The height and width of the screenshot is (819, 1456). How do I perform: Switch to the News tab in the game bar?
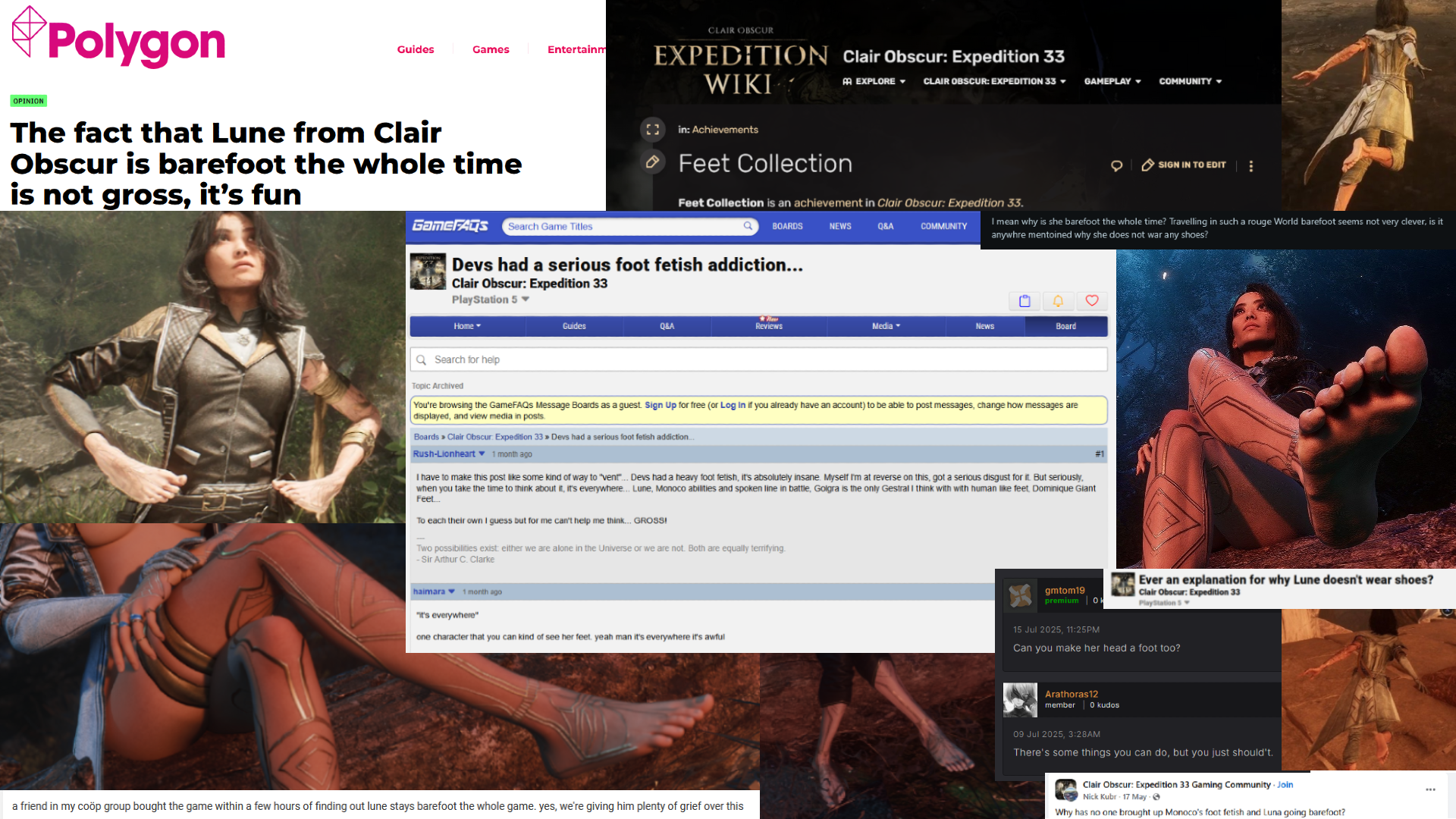point(985,326)
